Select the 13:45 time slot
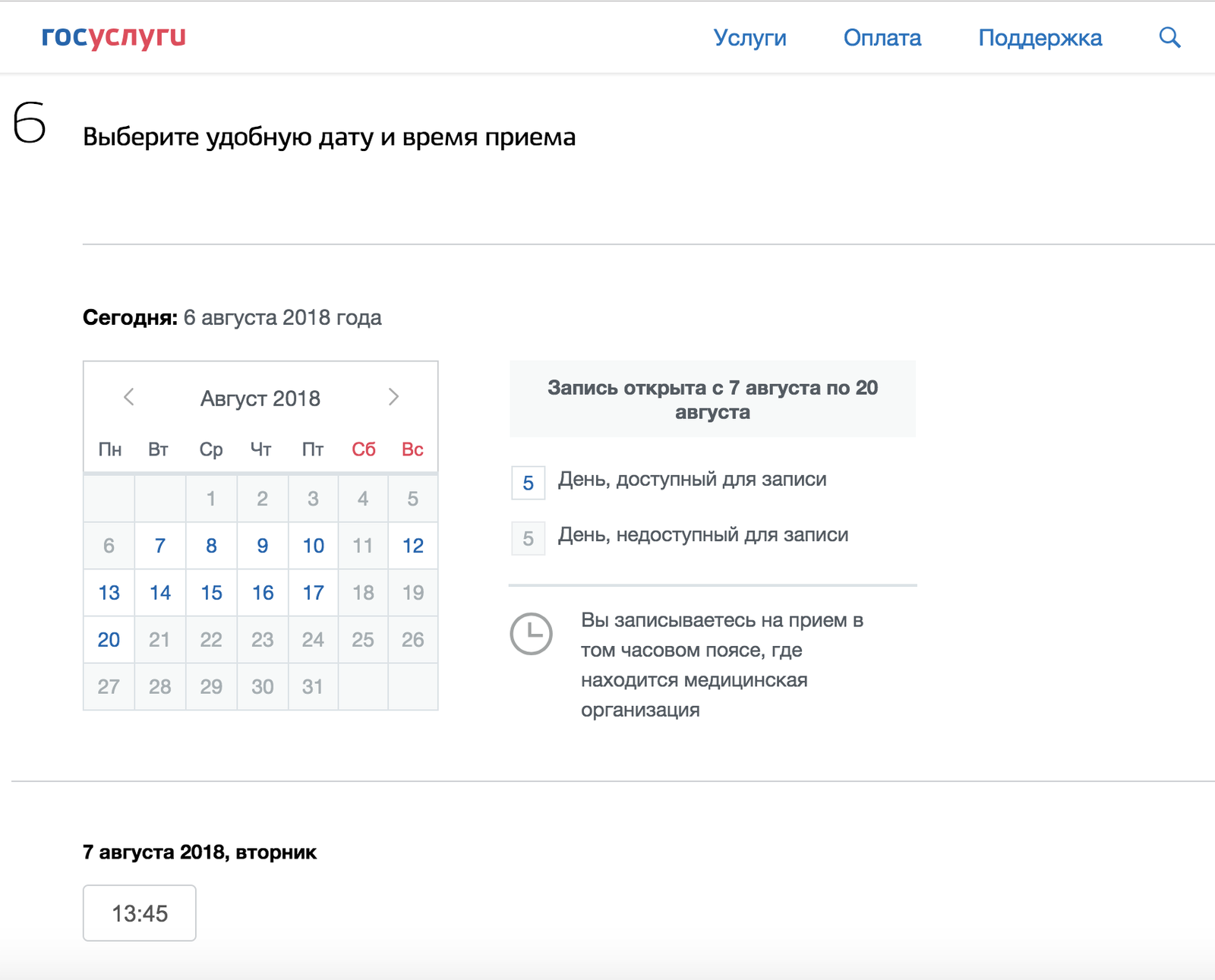The image size is (1215, 980). tap(140, 913)
